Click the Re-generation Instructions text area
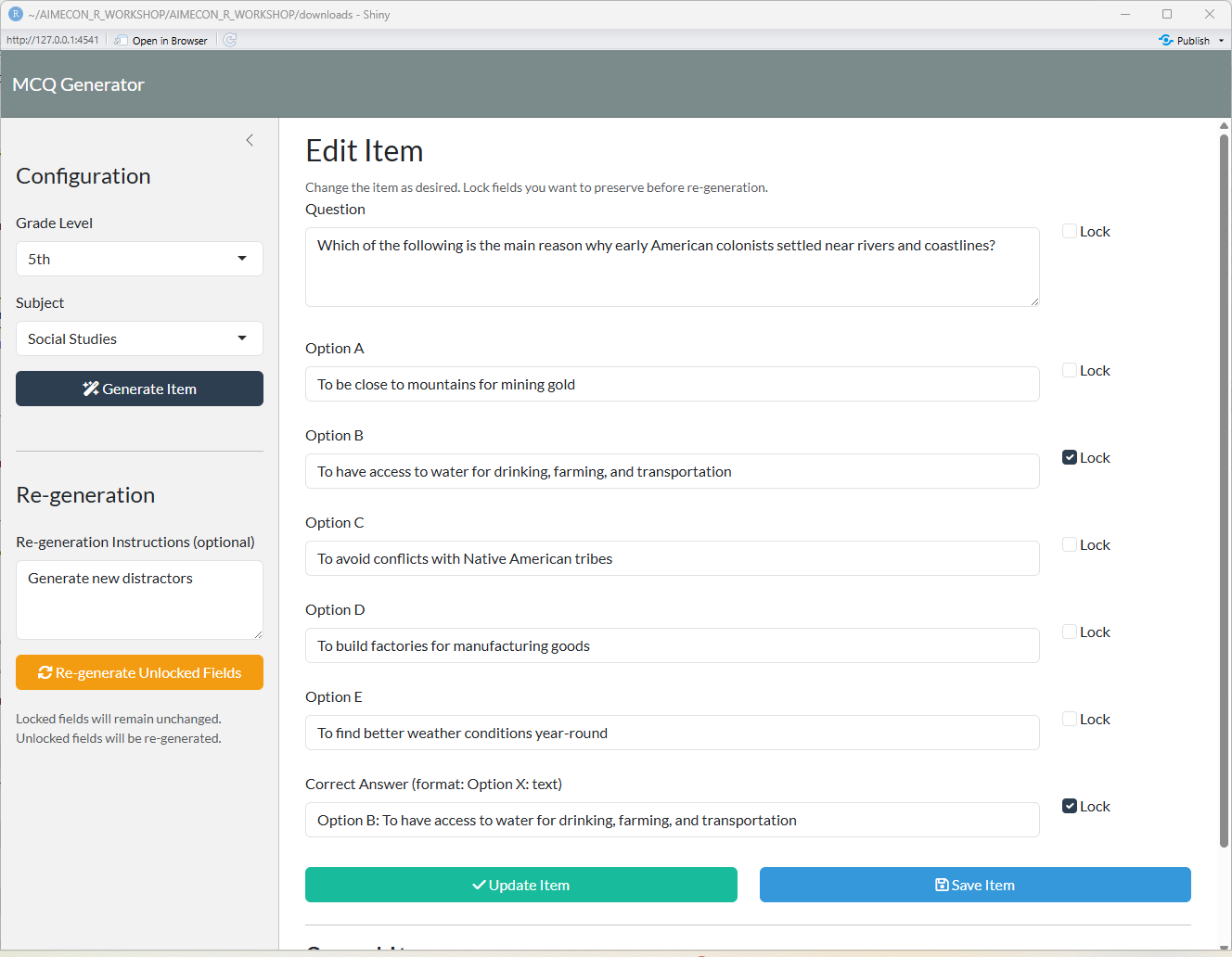This screenshot has width=1232, height=957. click(x=139, y=599)
